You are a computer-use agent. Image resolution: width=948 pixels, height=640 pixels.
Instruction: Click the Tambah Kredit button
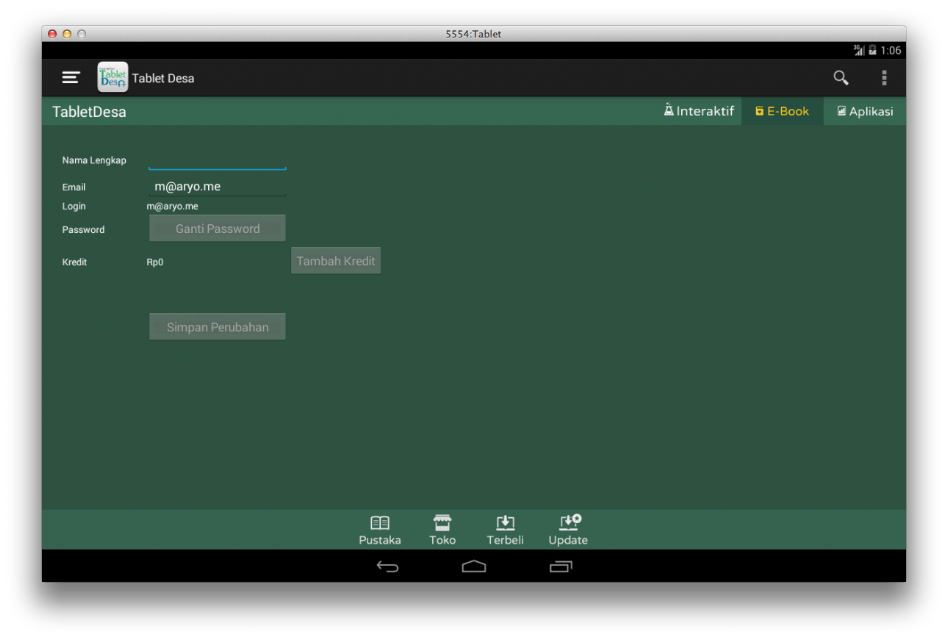pyautogui.click(x=336, y=260)
